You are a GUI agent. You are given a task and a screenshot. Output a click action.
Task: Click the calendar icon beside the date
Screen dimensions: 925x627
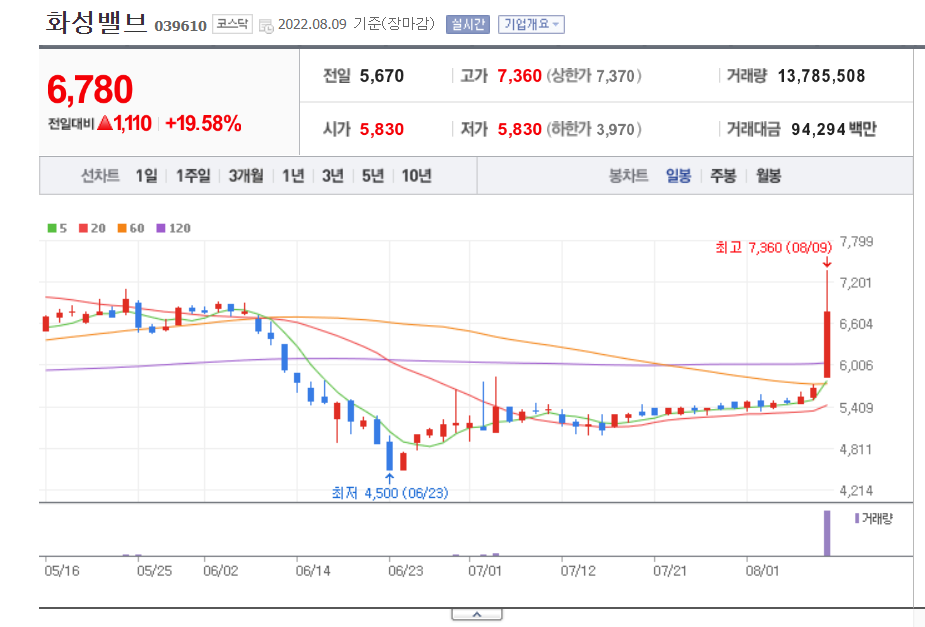click(267, 26)
